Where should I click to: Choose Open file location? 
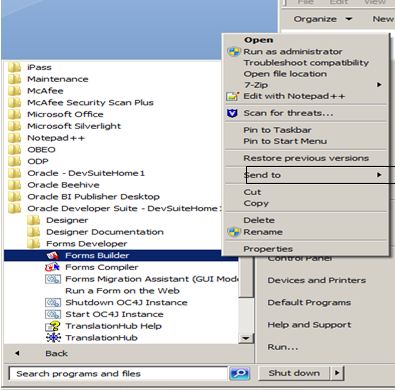click(x=285, y=74)
